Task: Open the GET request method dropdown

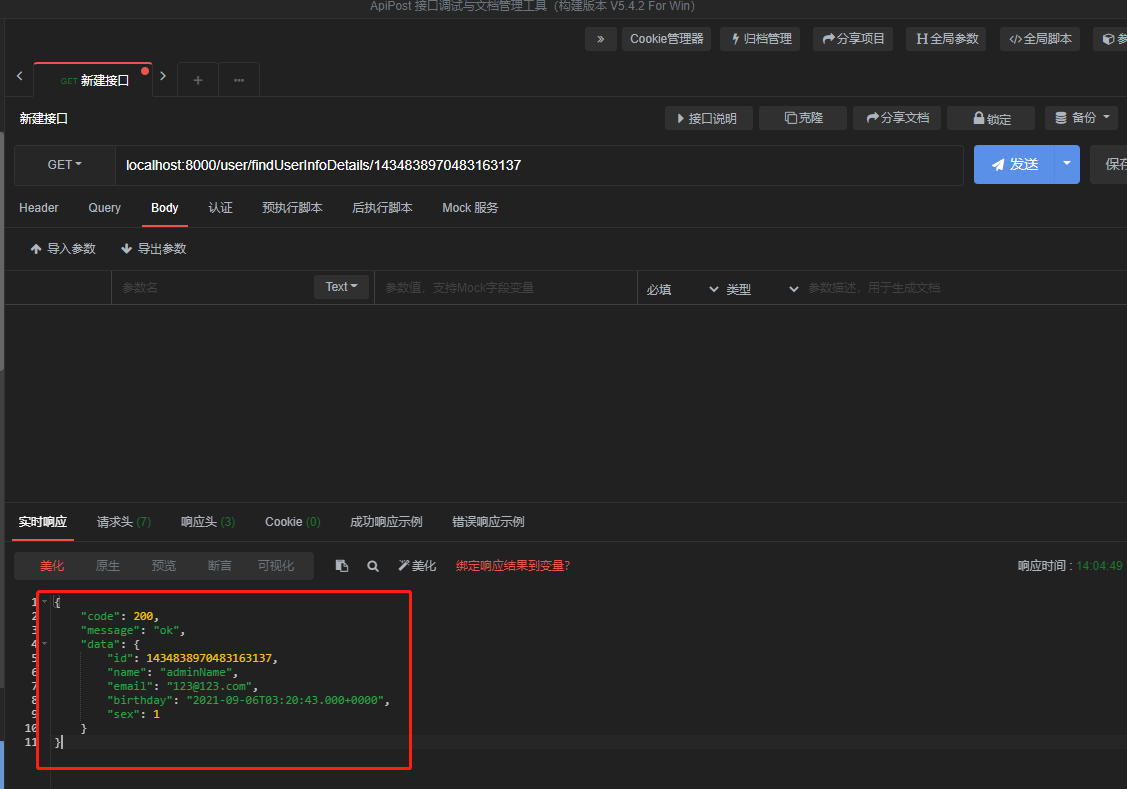Action: (65, 165)
